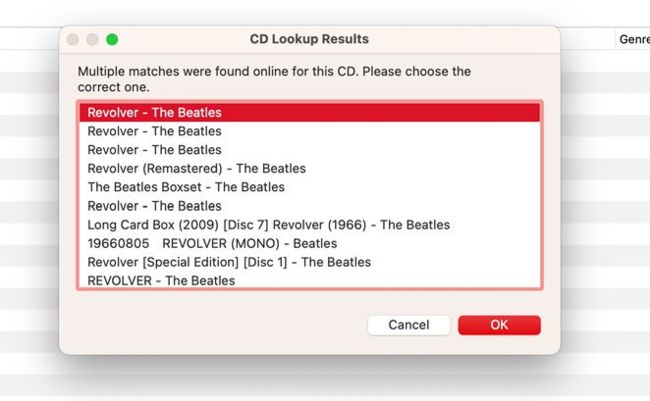Select the 19660805 REVOLVER (MONO) match

[212, 243]
